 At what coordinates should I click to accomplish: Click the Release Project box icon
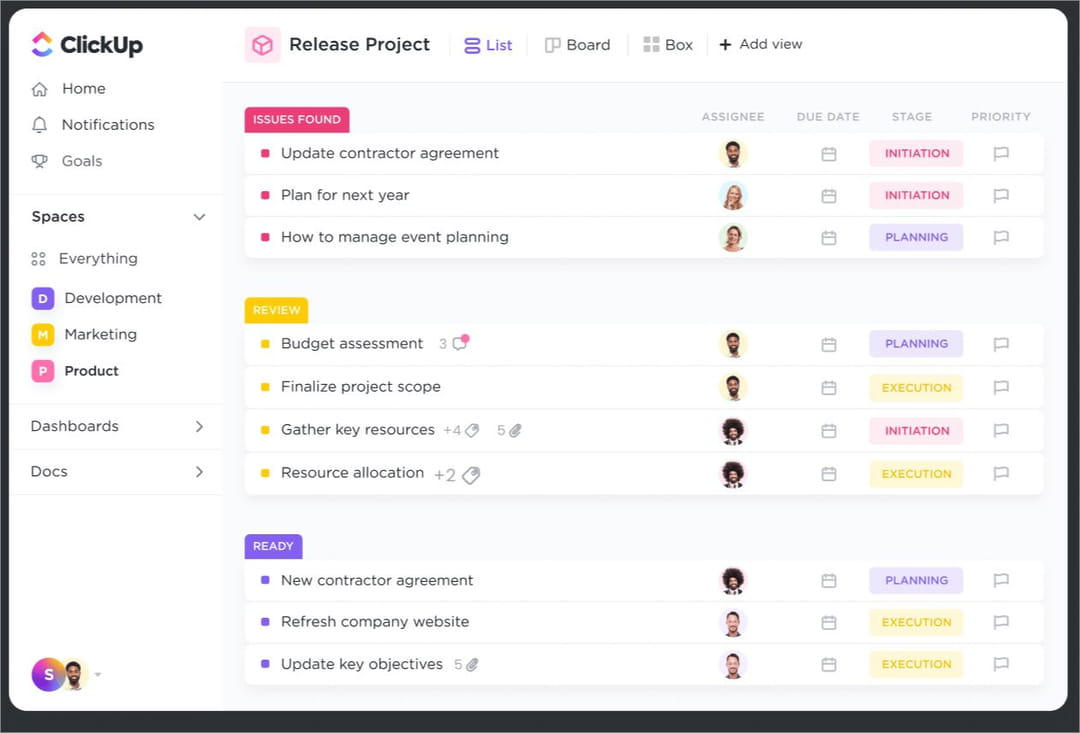(262, 45)
